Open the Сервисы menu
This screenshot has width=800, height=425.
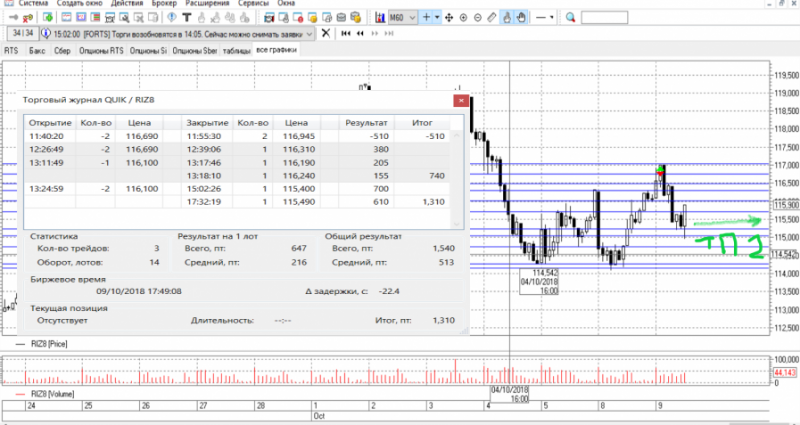tap(253, 3)
